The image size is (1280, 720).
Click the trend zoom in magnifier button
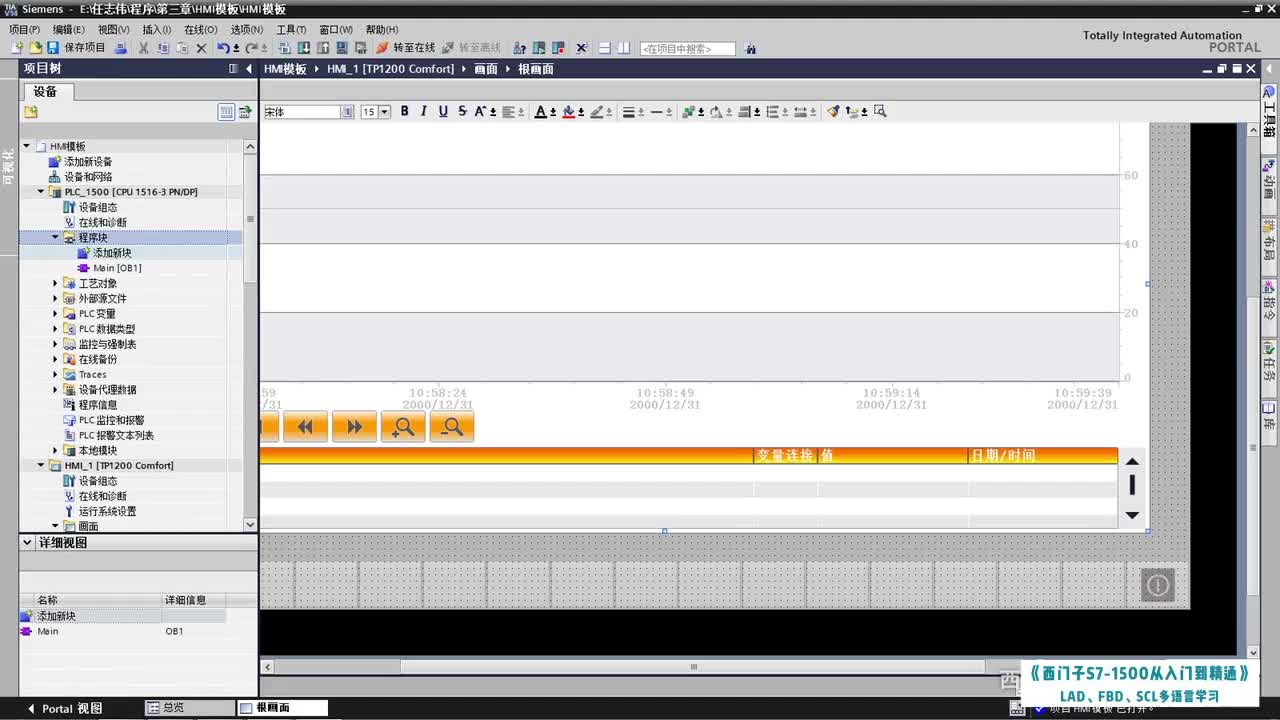(403, 427)
